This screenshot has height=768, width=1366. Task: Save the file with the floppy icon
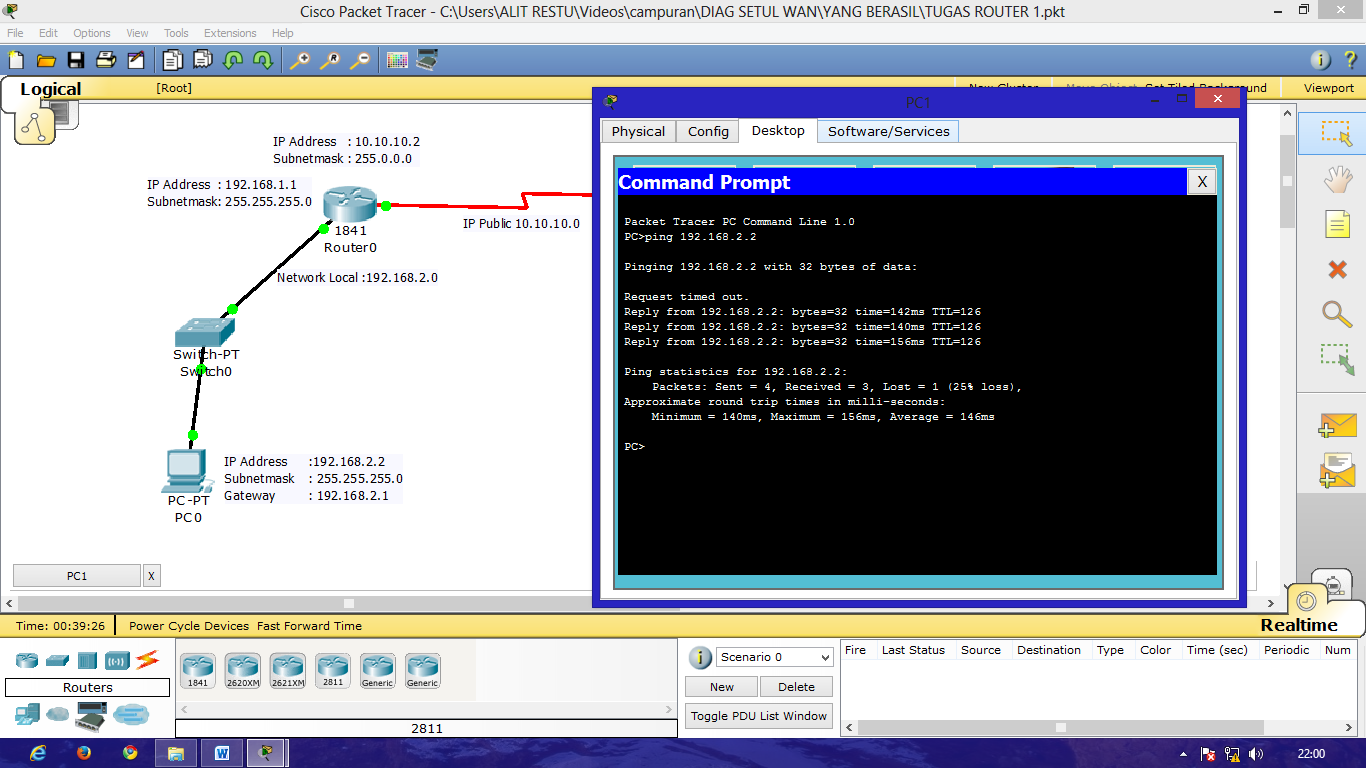(76, 60)
